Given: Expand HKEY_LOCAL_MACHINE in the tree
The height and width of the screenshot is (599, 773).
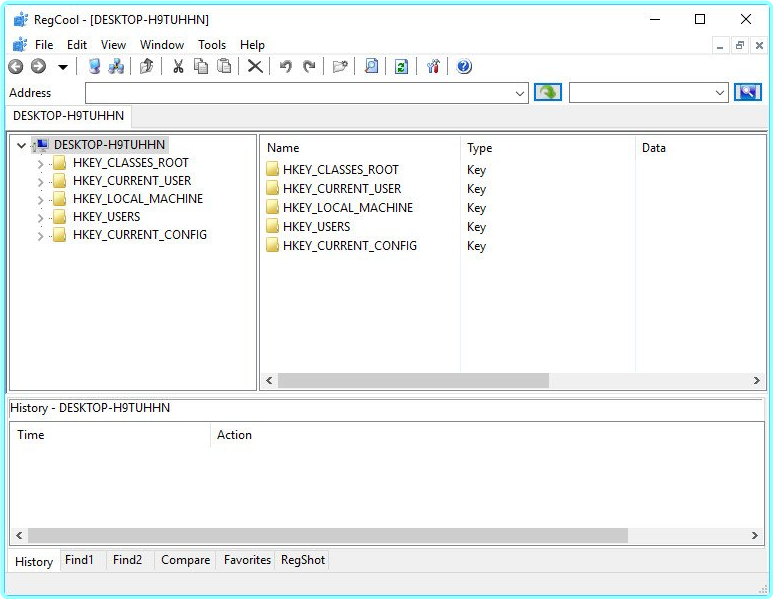Looking at the screenshot, I should pyautogui.click(x=40, y=200).
